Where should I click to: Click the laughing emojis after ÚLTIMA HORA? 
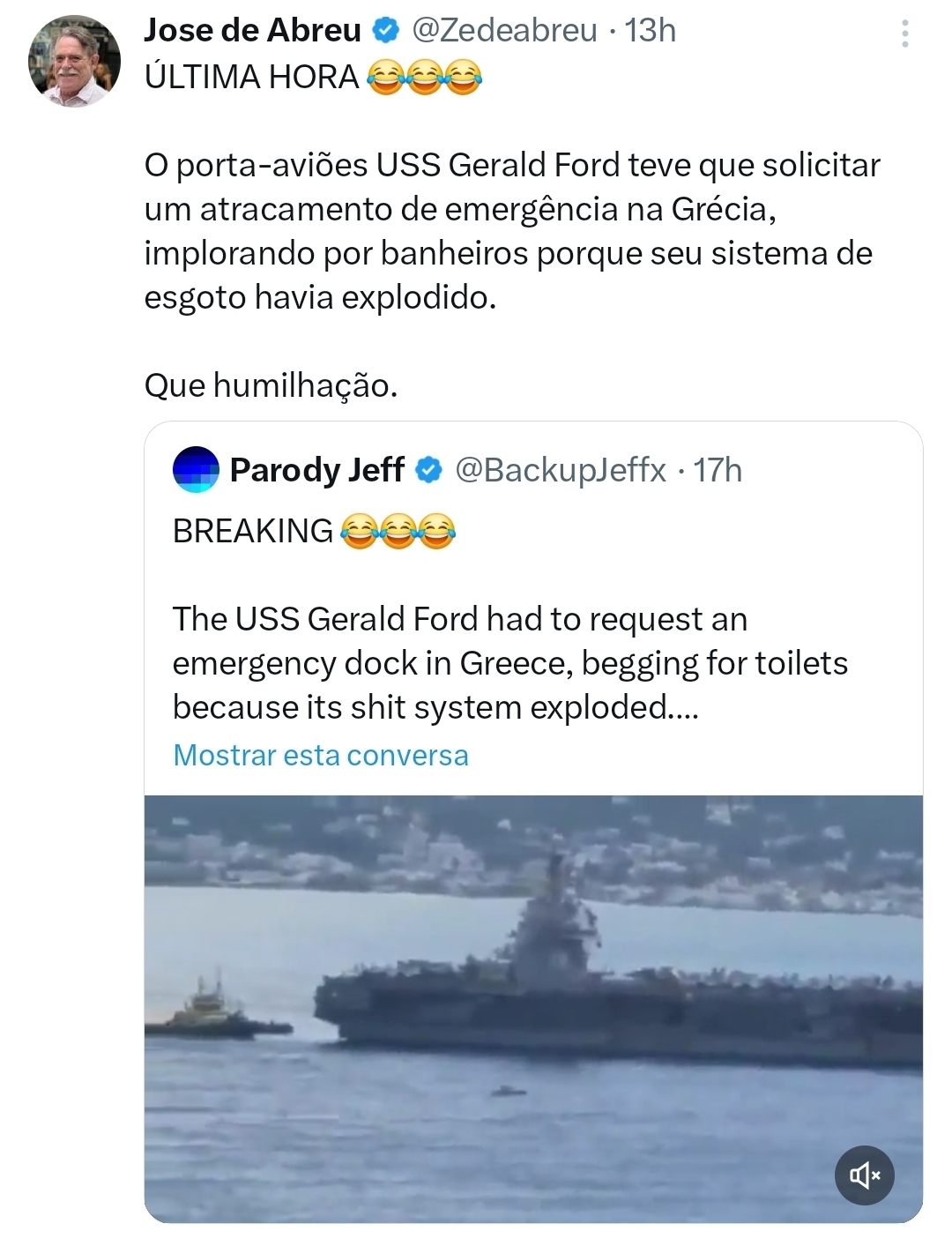click(x=423, y=78)
